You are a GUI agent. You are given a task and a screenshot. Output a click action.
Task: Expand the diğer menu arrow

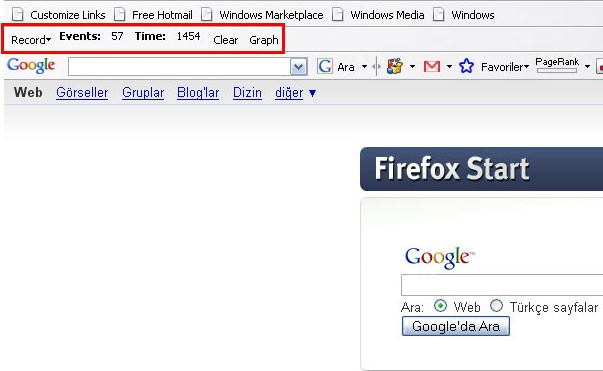(x=313, y=93)
